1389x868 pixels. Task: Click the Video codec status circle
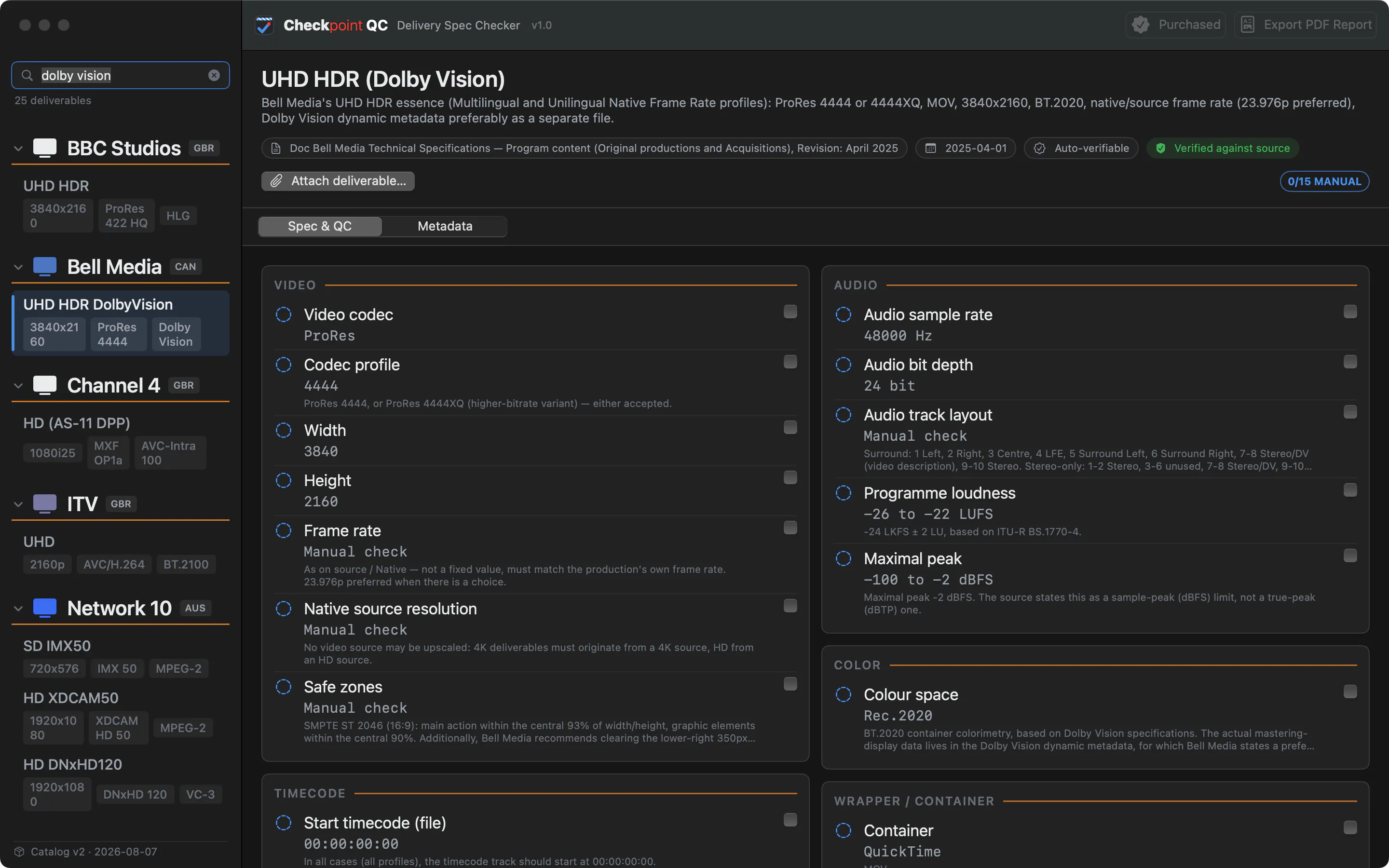click(x=284, y=314)
